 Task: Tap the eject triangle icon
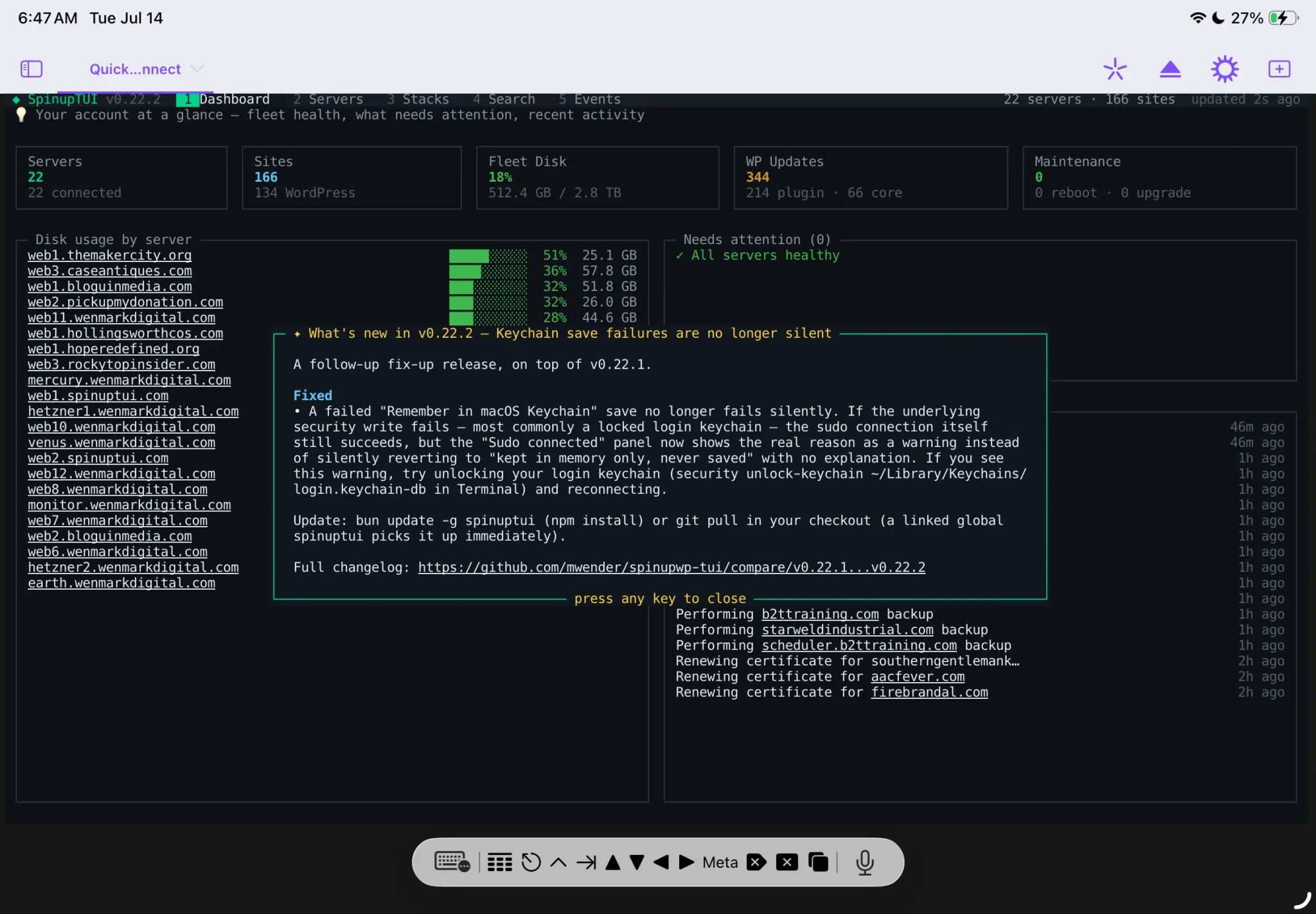(1170, 69)
